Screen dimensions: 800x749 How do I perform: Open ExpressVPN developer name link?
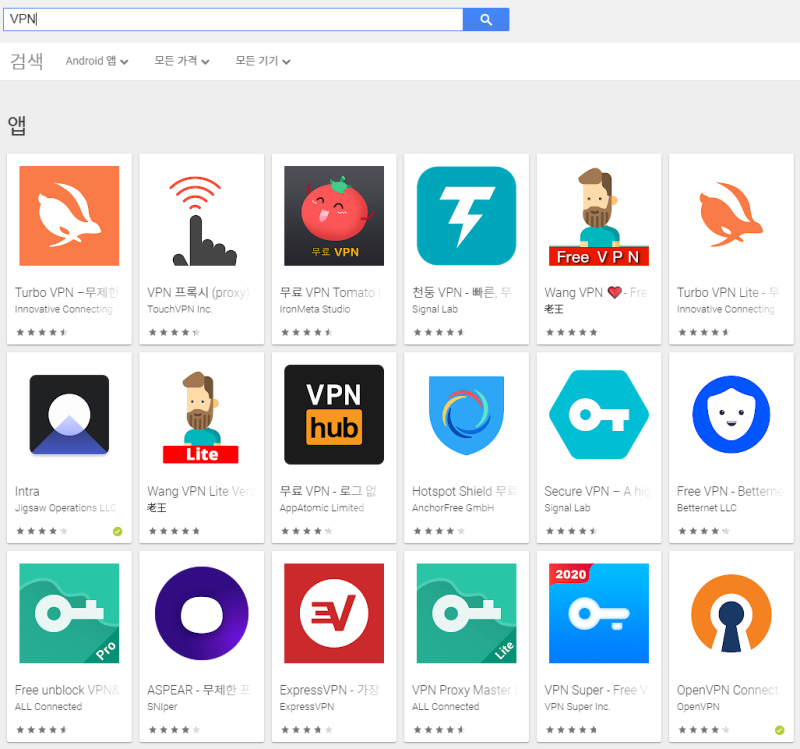tap(307, 707)
